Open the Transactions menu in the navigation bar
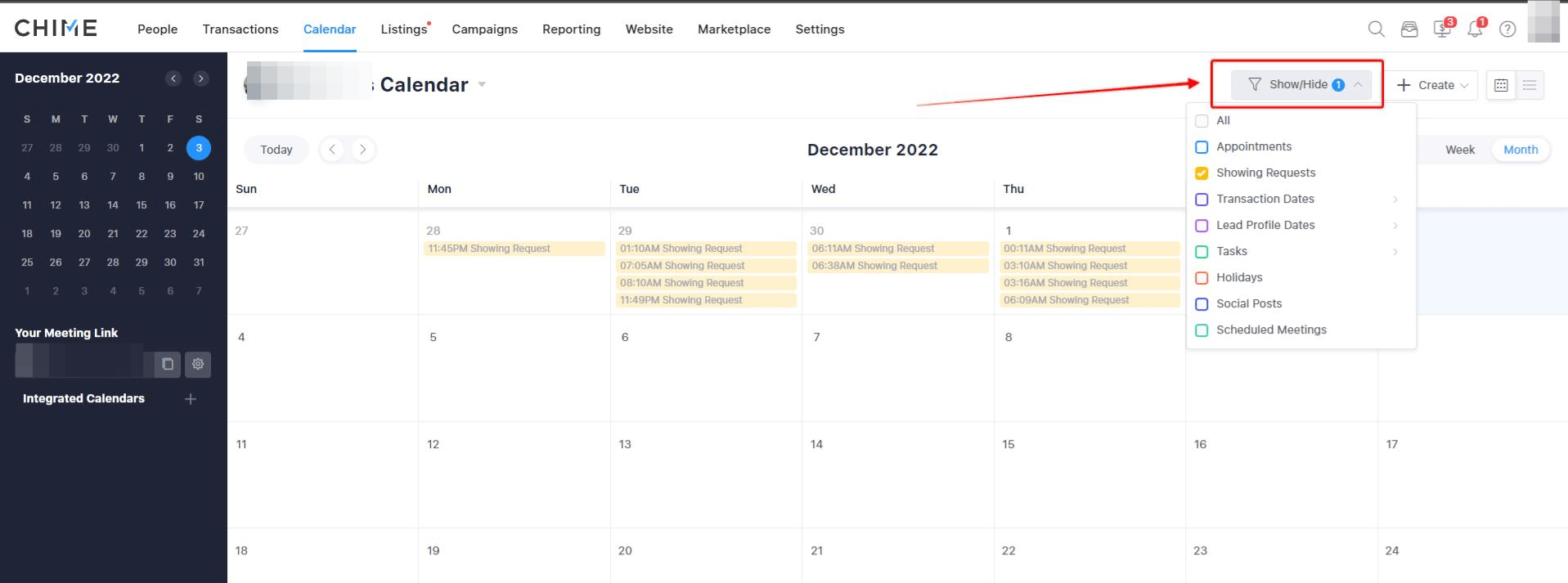The height and width of the screenshot is (583, 1568). 240,29
